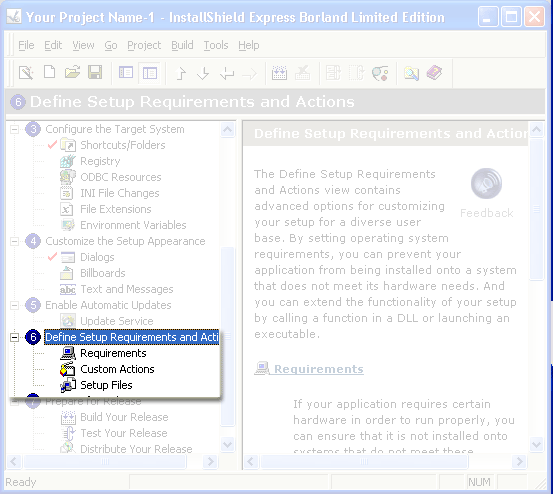Save the project with the floppy icon
Screen dimensions: 553x494
tap(95, 72)
